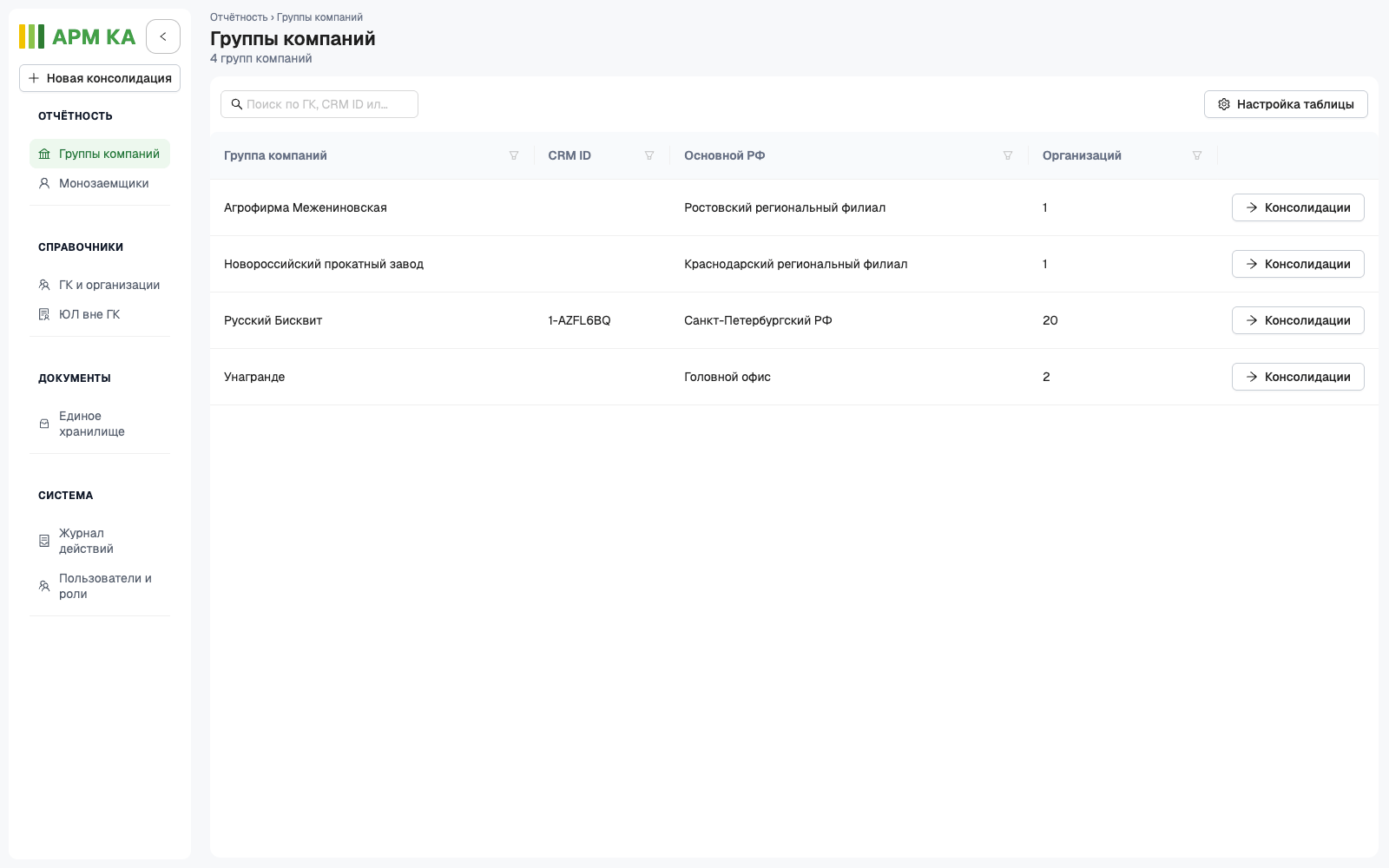Open filter for Организаций column
This screenshot has height=868, width=1389.
coord(1197,155)
